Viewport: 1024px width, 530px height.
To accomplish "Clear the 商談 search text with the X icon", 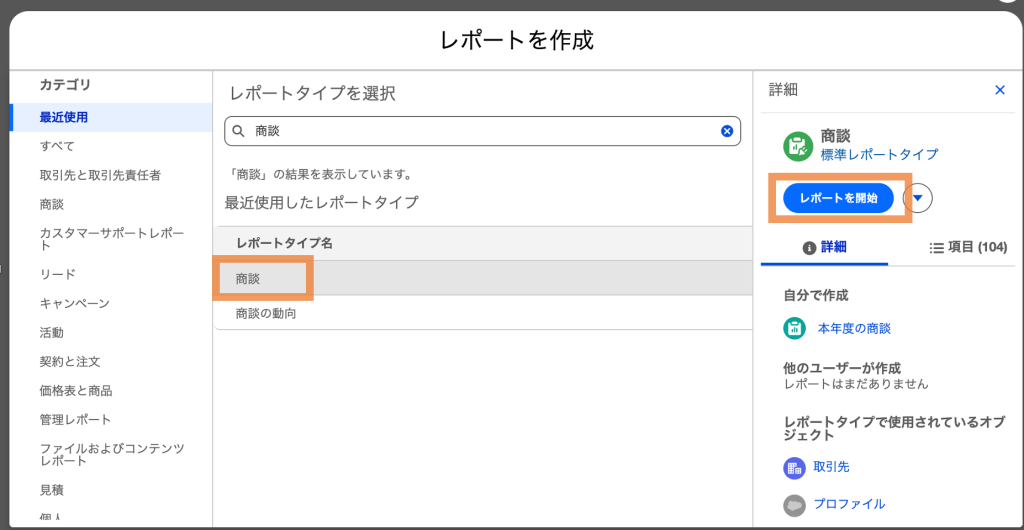I will [x=727, y=131].
